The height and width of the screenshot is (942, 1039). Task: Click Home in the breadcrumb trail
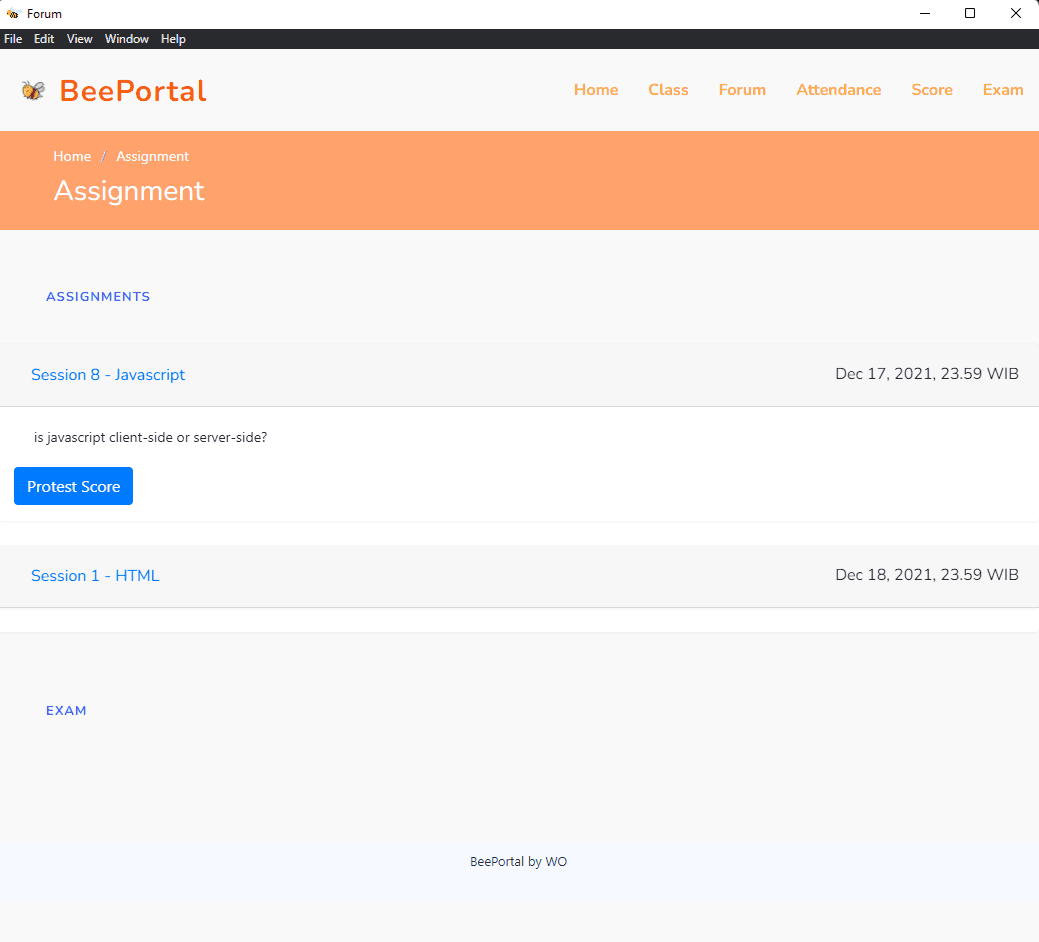pyautogui.click(x=72, y=156)
